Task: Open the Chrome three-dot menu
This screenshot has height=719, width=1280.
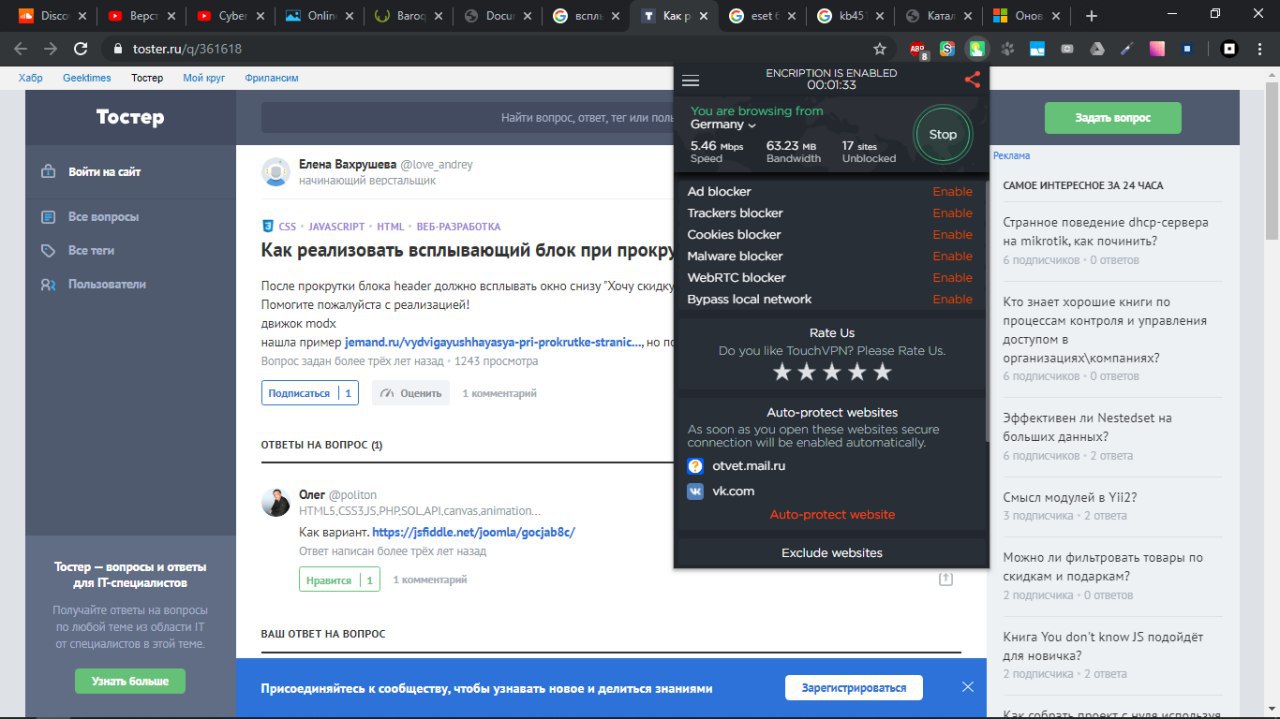Action: coord(1261,48)
